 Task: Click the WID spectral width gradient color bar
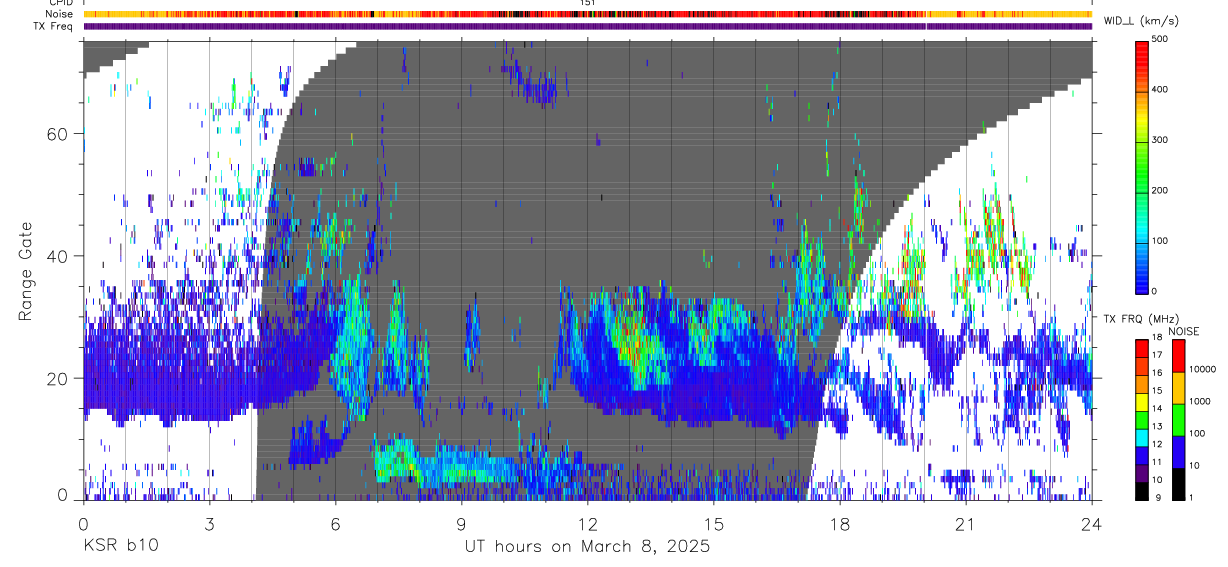tap(1142, 166)
